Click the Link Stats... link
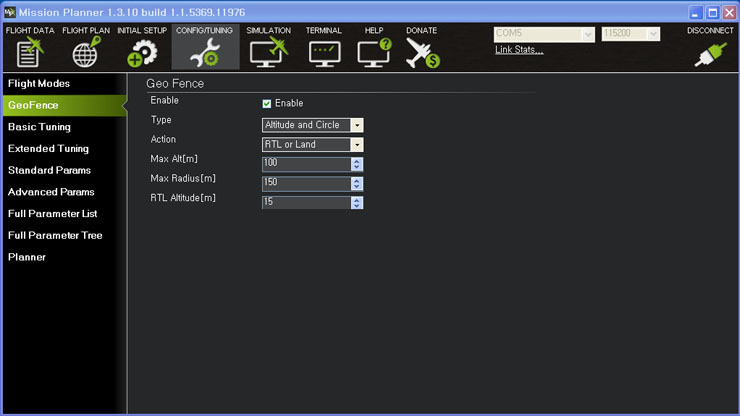 click(x=519, y=50)
